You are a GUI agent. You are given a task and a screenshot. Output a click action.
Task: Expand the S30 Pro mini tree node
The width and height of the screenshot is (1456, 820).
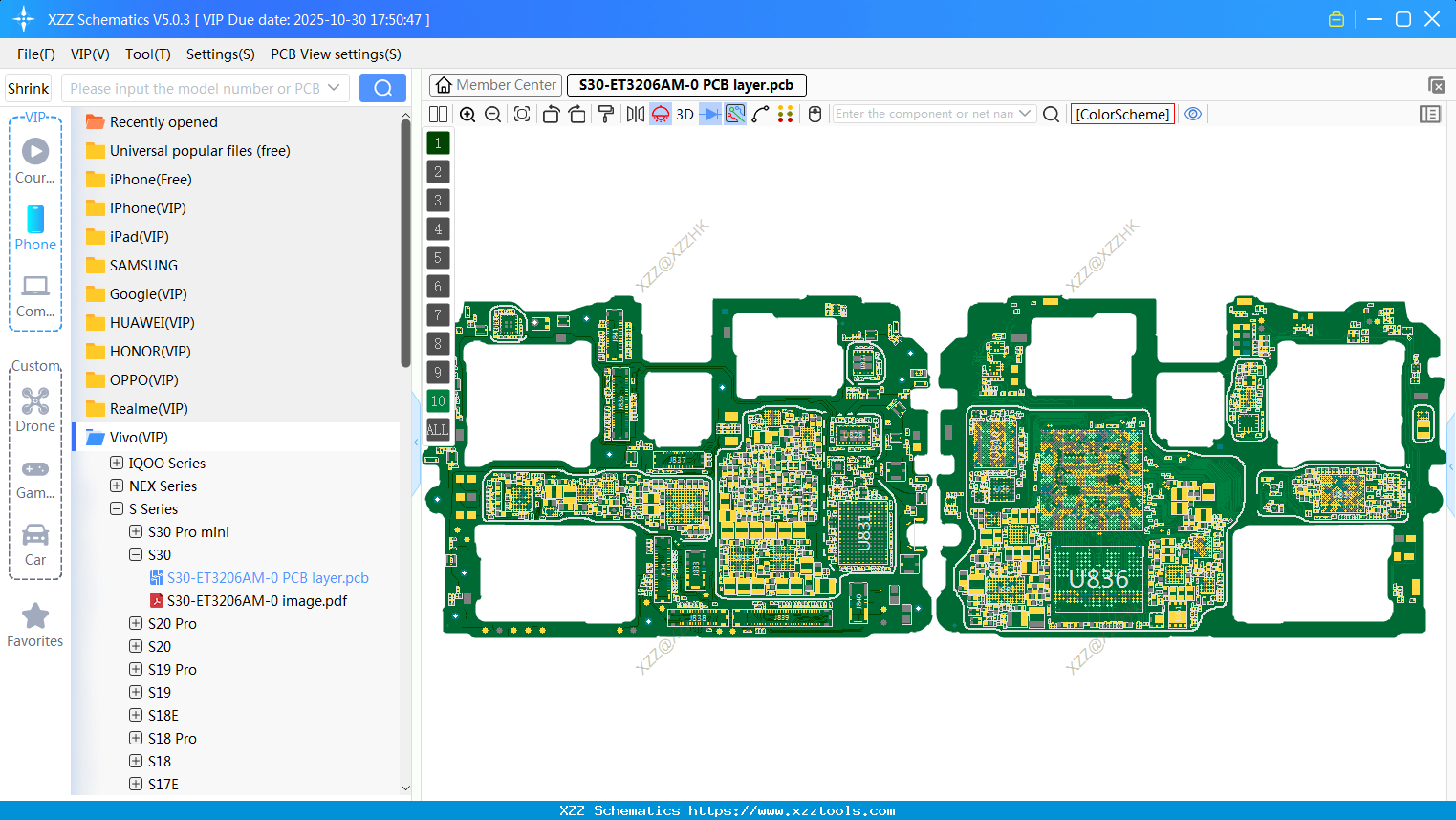[136, 531]
